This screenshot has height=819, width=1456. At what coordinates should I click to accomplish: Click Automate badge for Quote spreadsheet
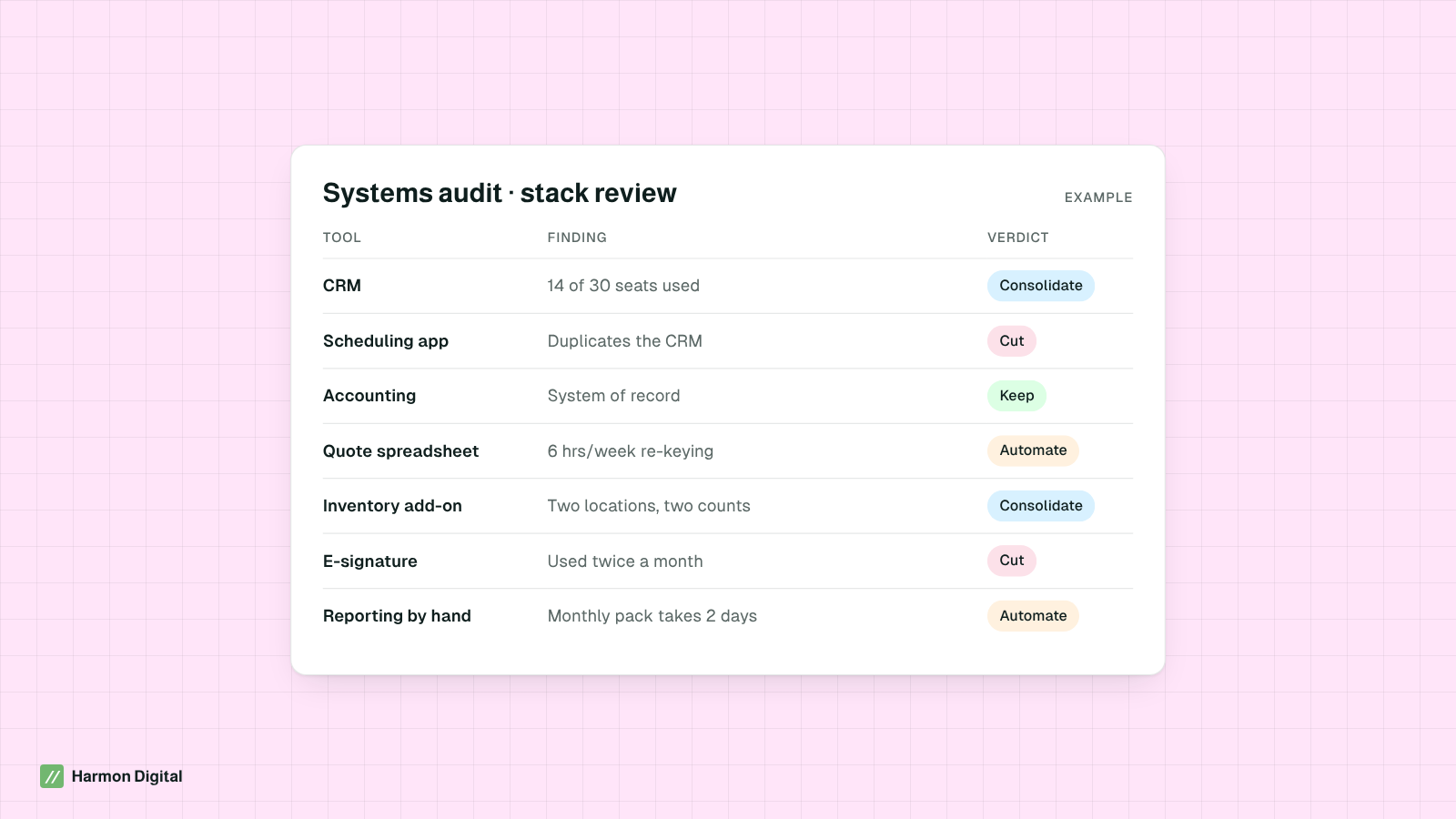(1033, 450)
